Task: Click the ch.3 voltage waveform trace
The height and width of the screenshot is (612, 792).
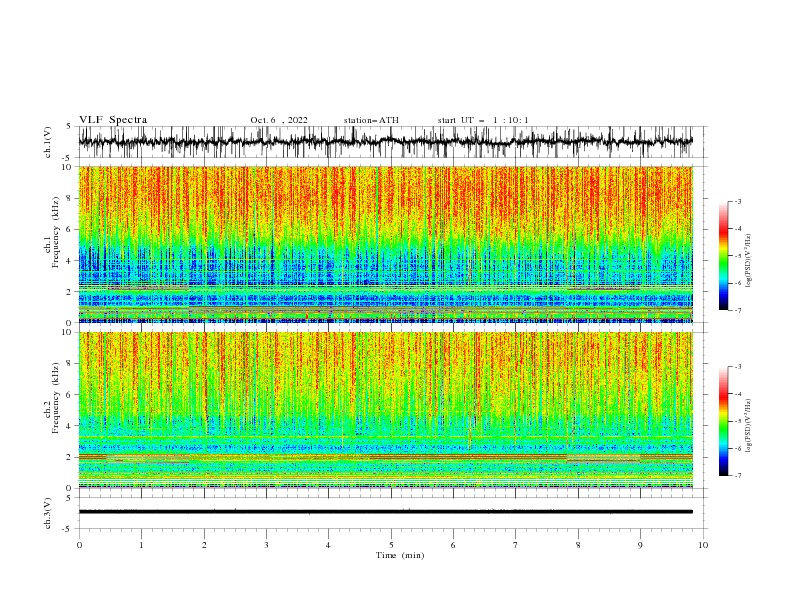Action: pos(385,512)
